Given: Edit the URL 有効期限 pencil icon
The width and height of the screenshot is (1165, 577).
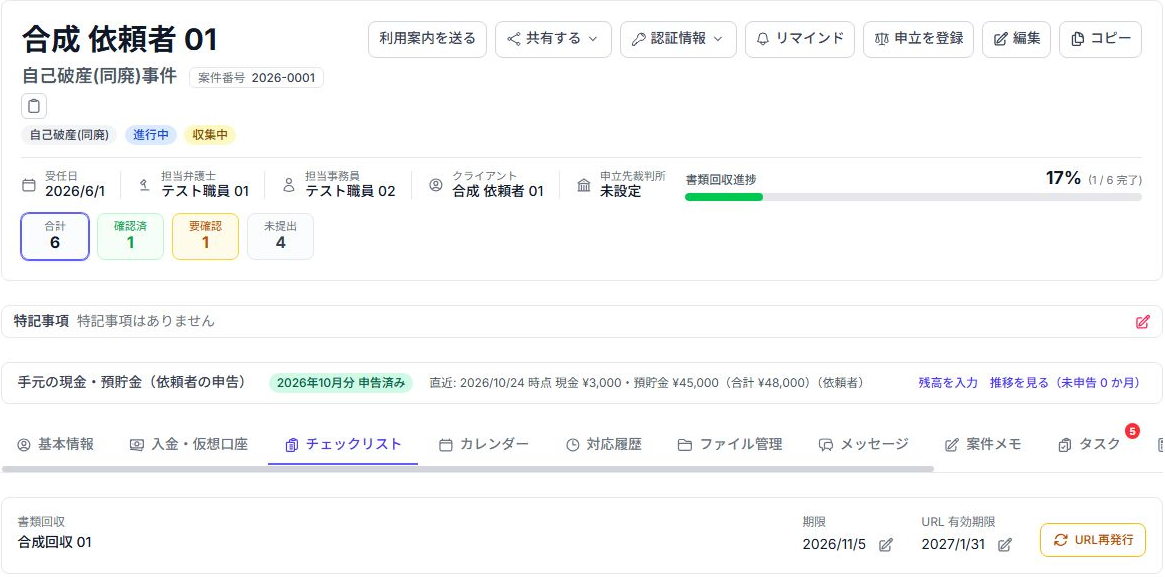Looking at the screenshot, I should click(x=1005, y=544).
